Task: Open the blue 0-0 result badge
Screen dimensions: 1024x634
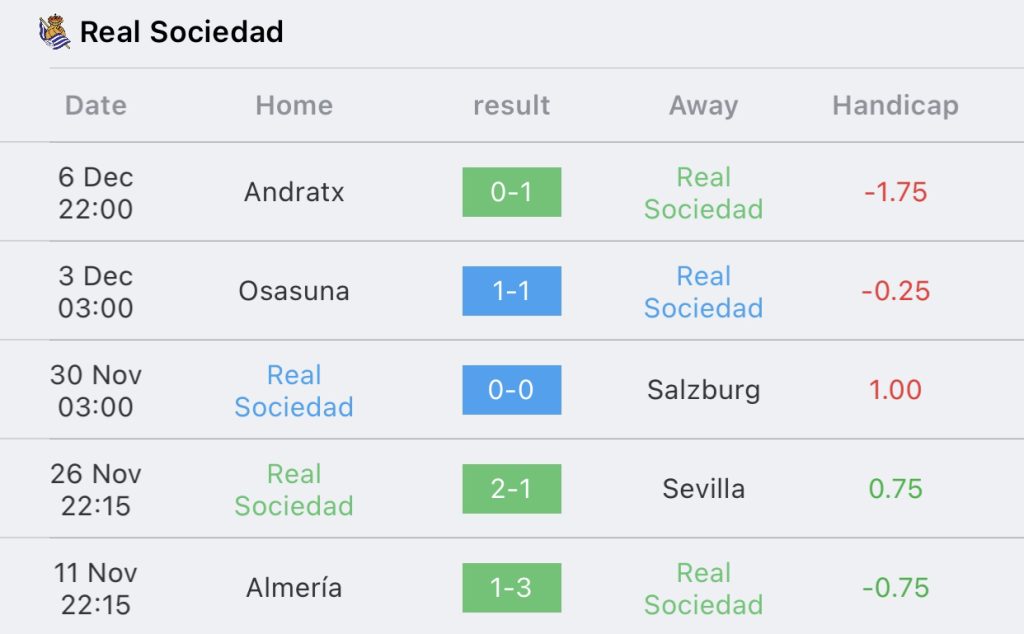Action: click(511, 390)
